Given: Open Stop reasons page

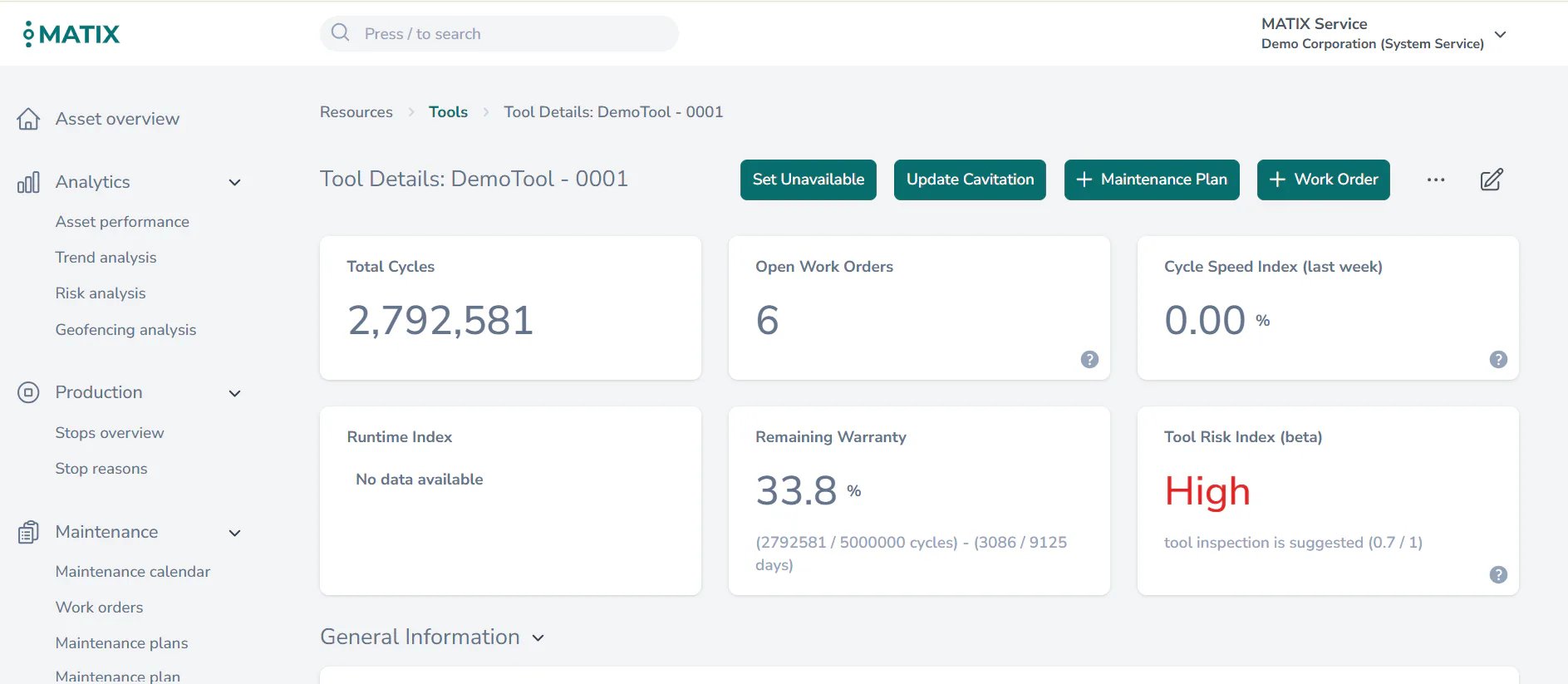Looking at the screenshot, I should coord(101,469).
